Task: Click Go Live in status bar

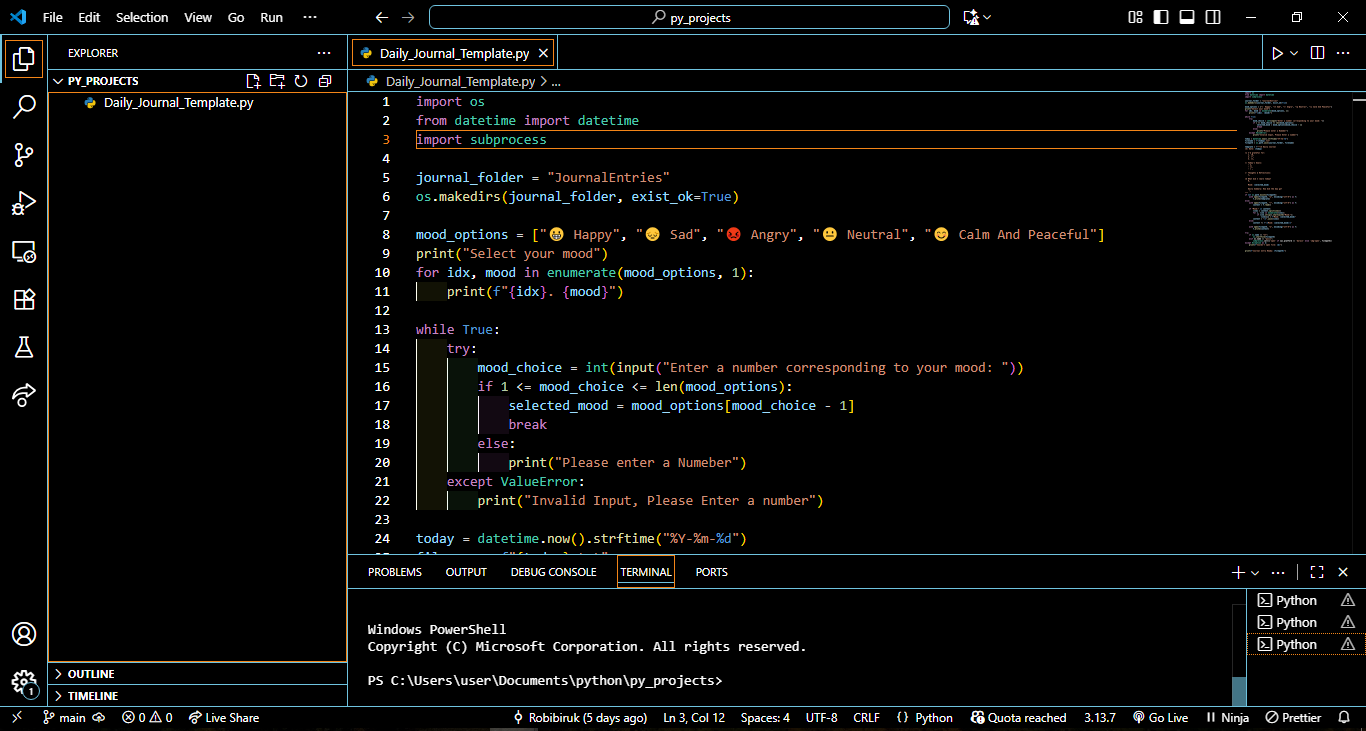Action: [x=1160, y=718]
